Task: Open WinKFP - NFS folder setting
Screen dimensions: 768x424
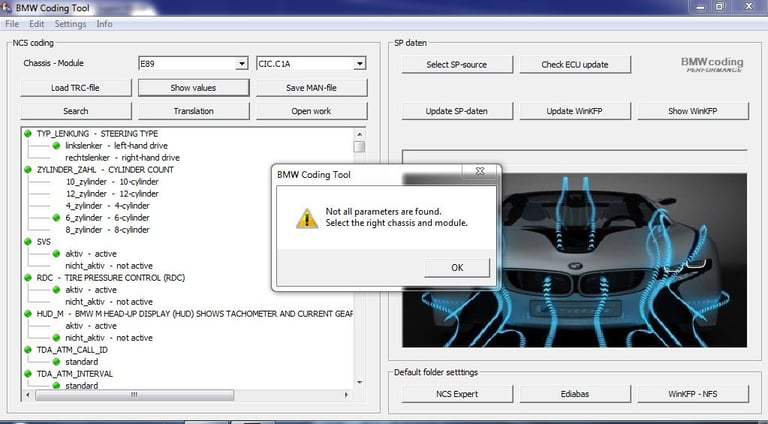Action: (693, 394)
